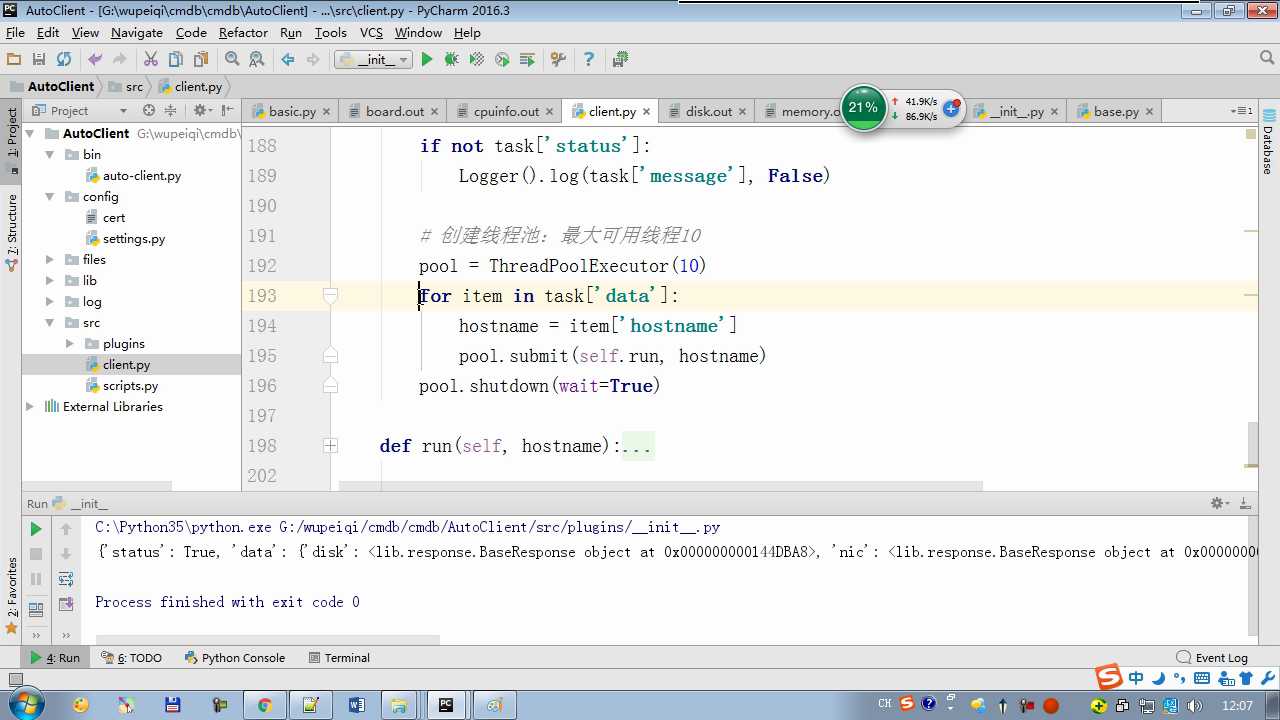This screenshot has height=720, width=1280.
Task: Open the Refactor menu
Action: point(243,32)
